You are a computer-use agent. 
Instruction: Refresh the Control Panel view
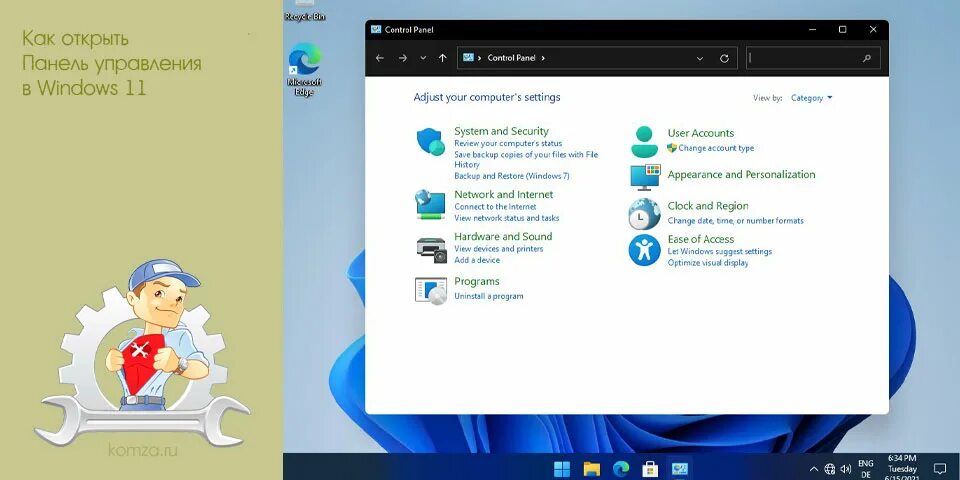724,58
